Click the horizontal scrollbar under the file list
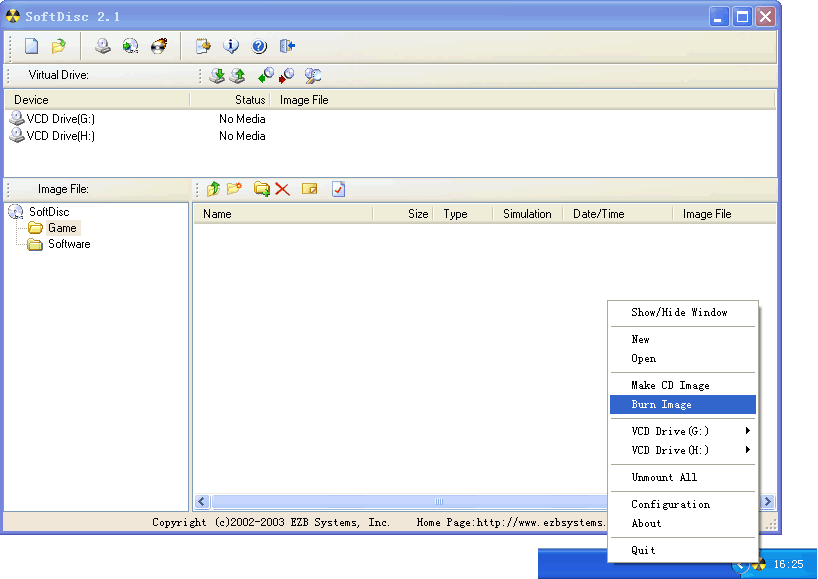Image resolution: width=818 pixels, height=579 pixels. (x=437, y=501)
